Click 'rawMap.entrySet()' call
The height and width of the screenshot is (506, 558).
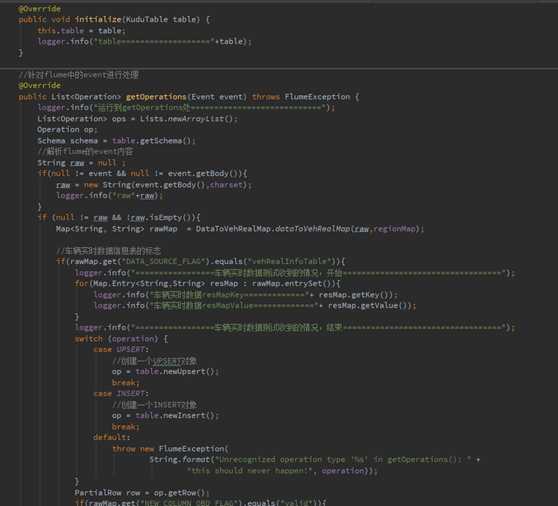[x=292, y=284]
